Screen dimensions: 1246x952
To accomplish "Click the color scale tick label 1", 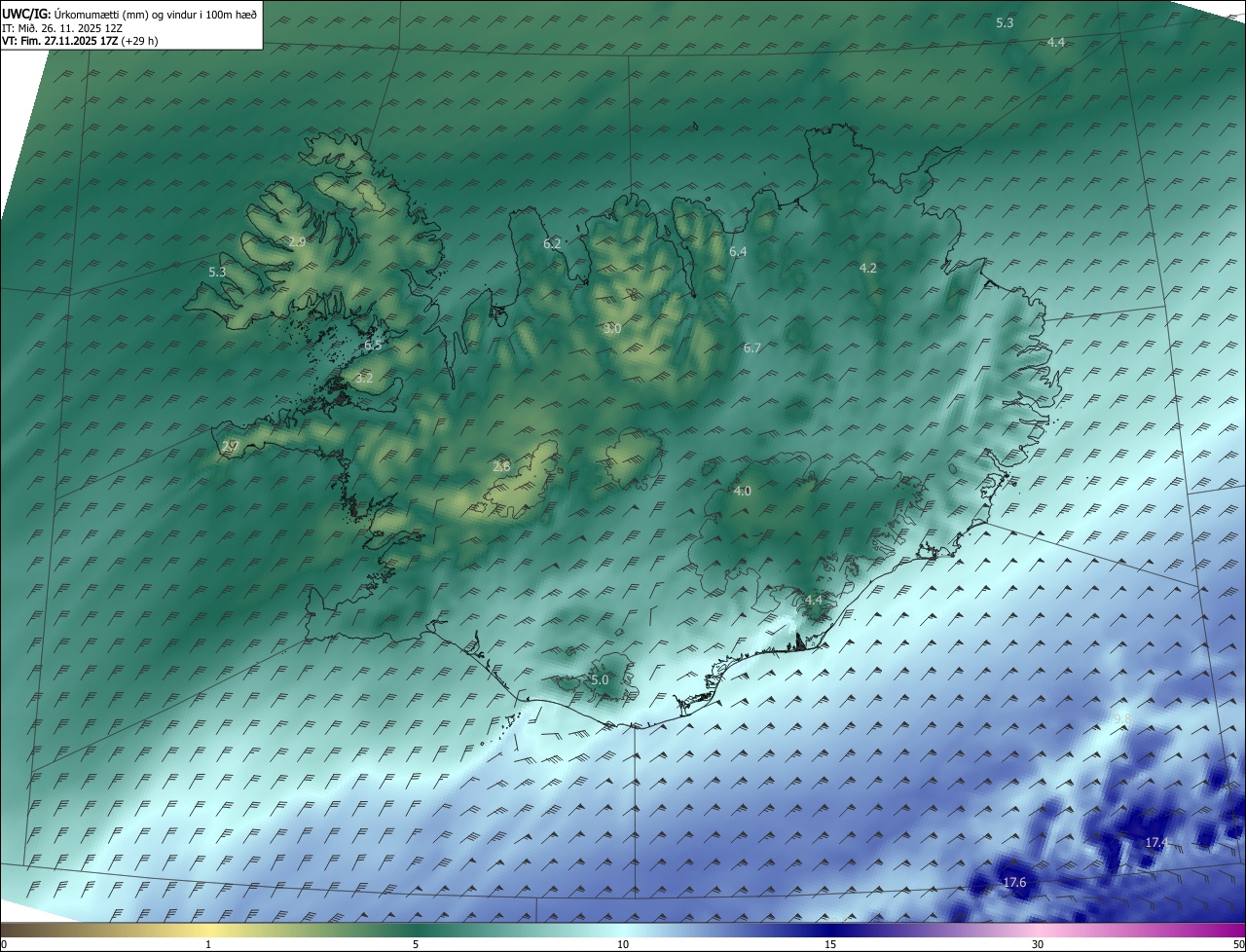I will pos(208,944).
